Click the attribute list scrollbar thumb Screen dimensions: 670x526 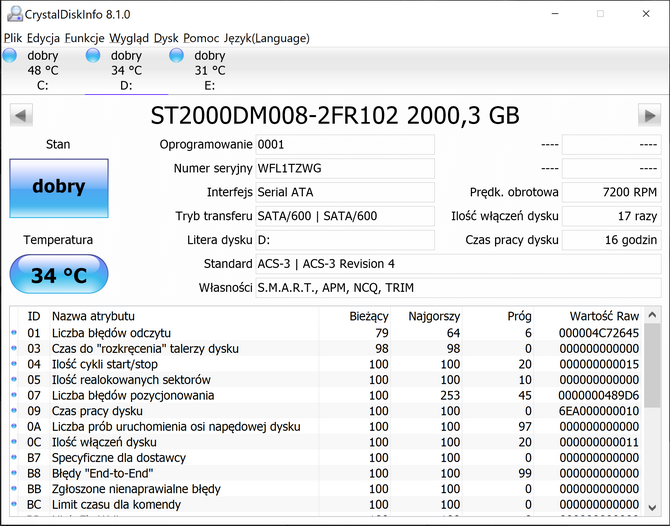click(x=652, y=366)
